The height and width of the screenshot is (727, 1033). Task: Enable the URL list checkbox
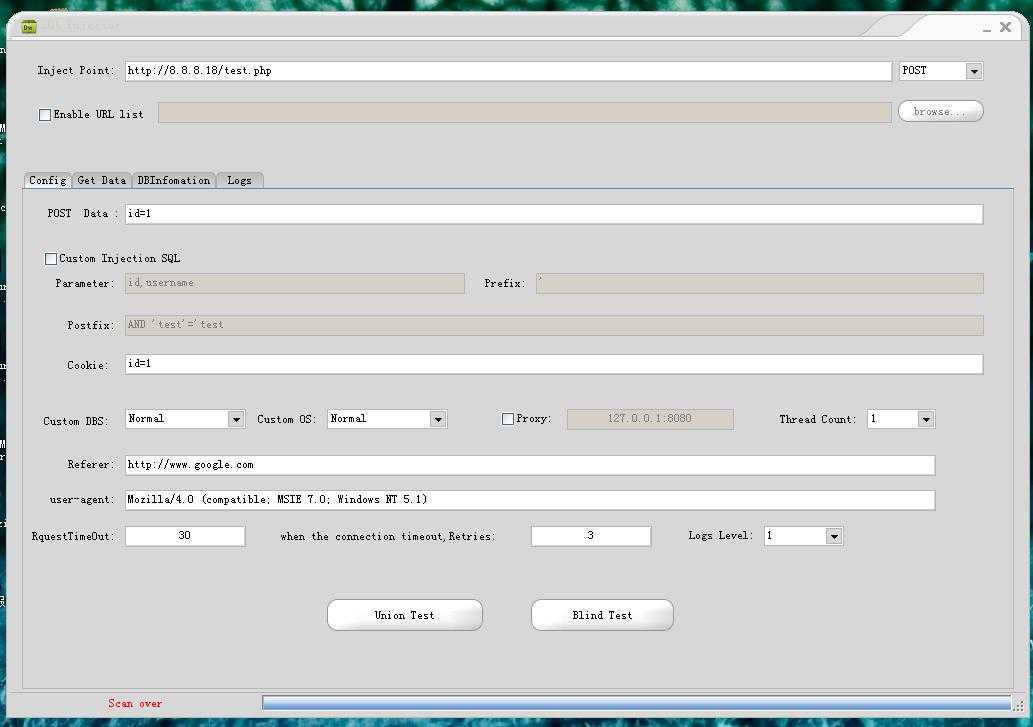[45, 115]
